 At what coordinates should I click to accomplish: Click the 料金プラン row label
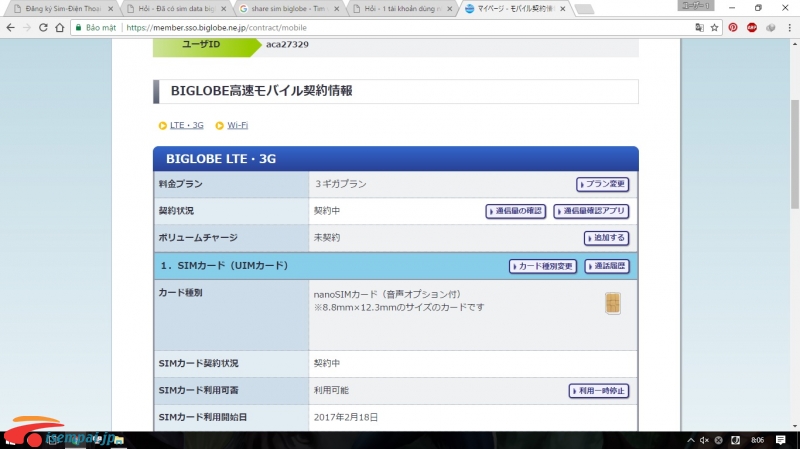[181, 184]
